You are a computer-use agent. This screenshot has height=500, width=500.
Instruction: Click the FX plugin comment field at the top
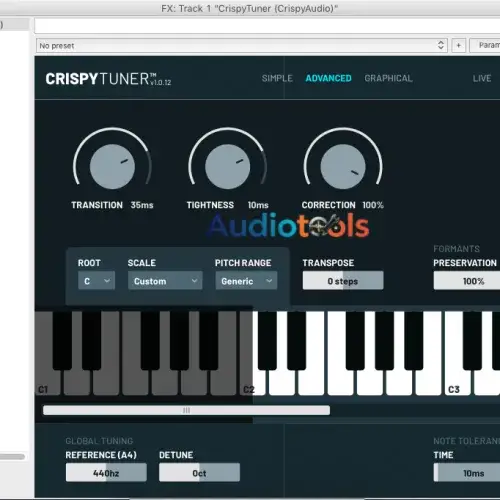coord(267,26)
